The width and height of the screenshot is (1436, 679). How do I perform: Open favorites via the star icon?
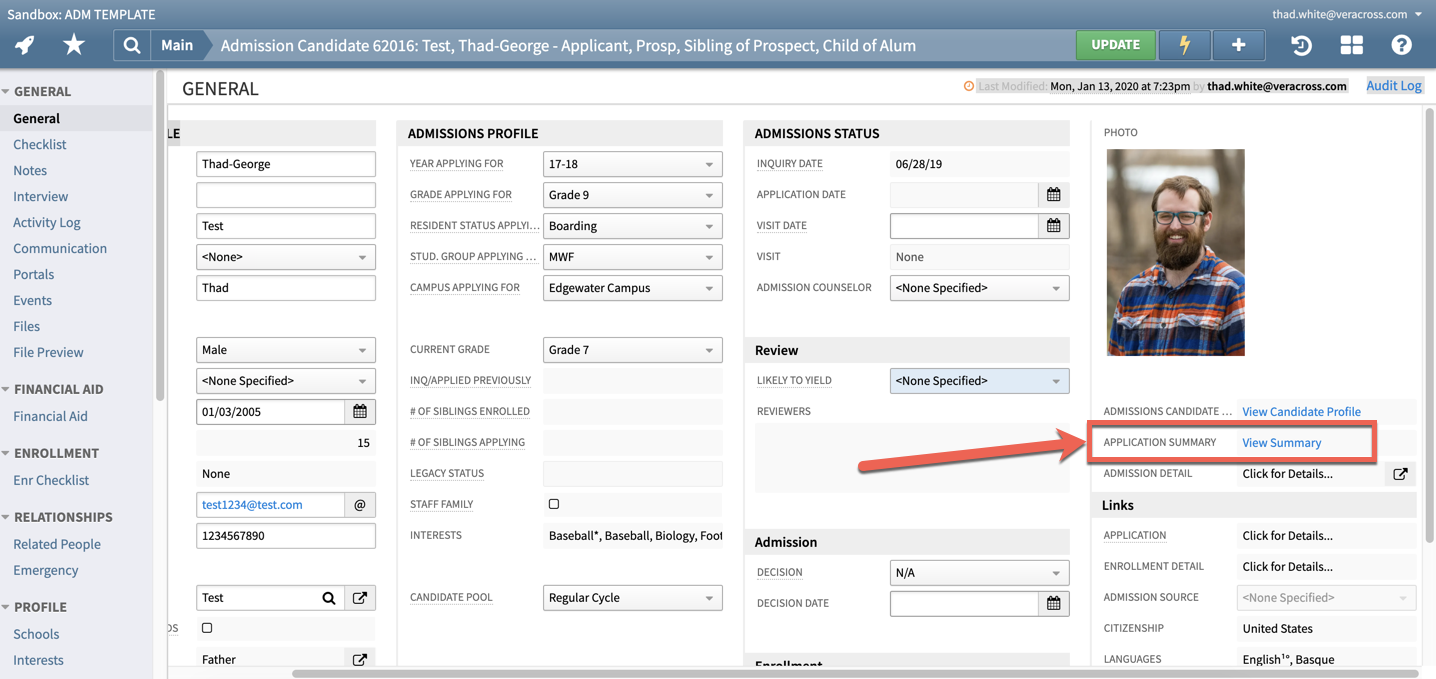73,44
